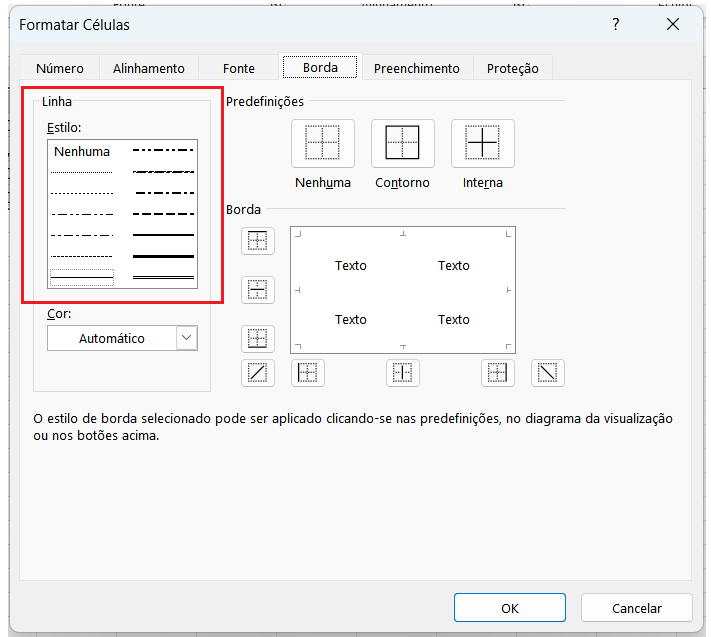Switch to the Preenchimento tab

[x=416, y=68]
